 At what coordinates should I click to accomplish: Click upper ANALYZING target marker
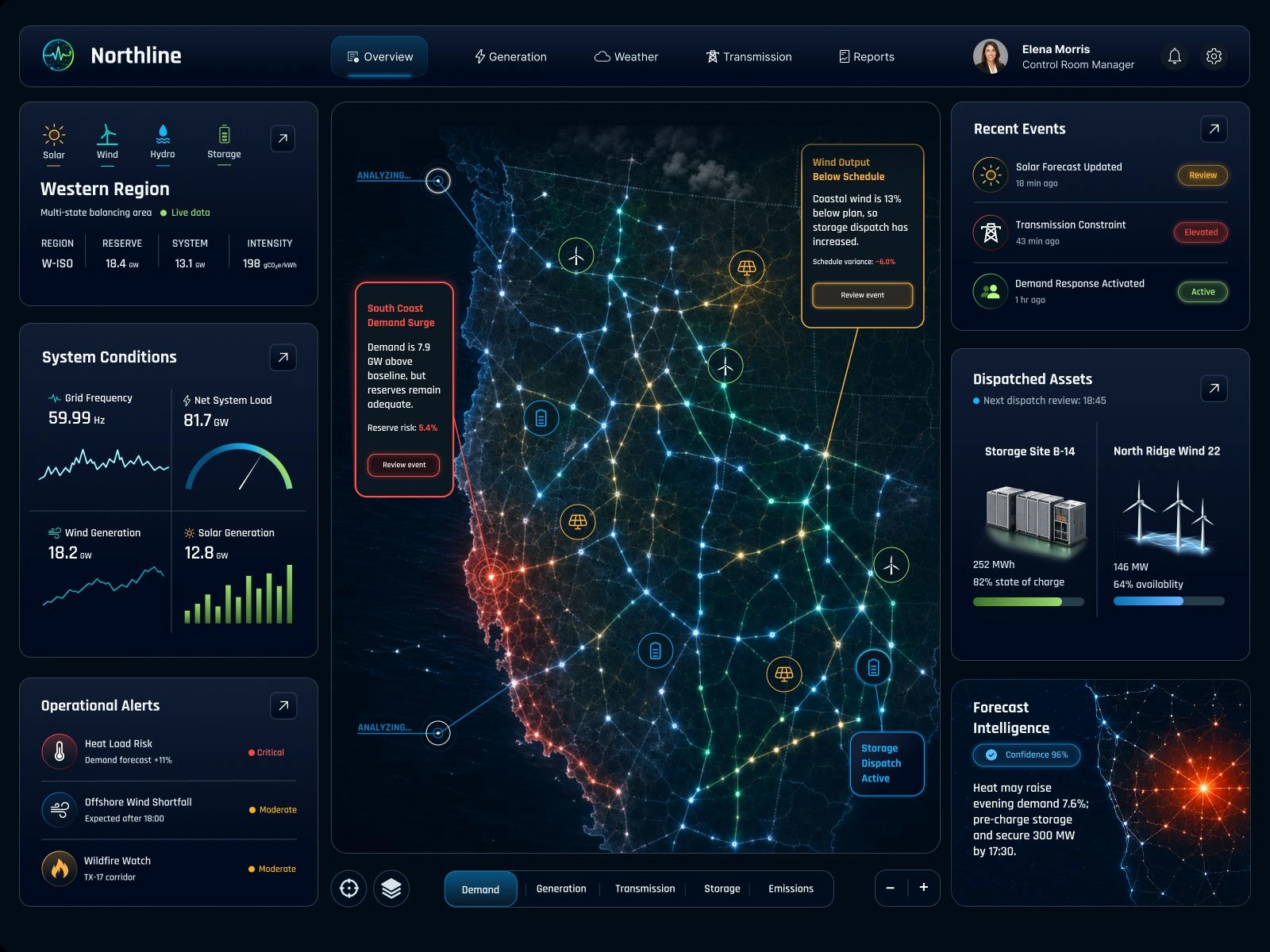[x=438, y=181]
